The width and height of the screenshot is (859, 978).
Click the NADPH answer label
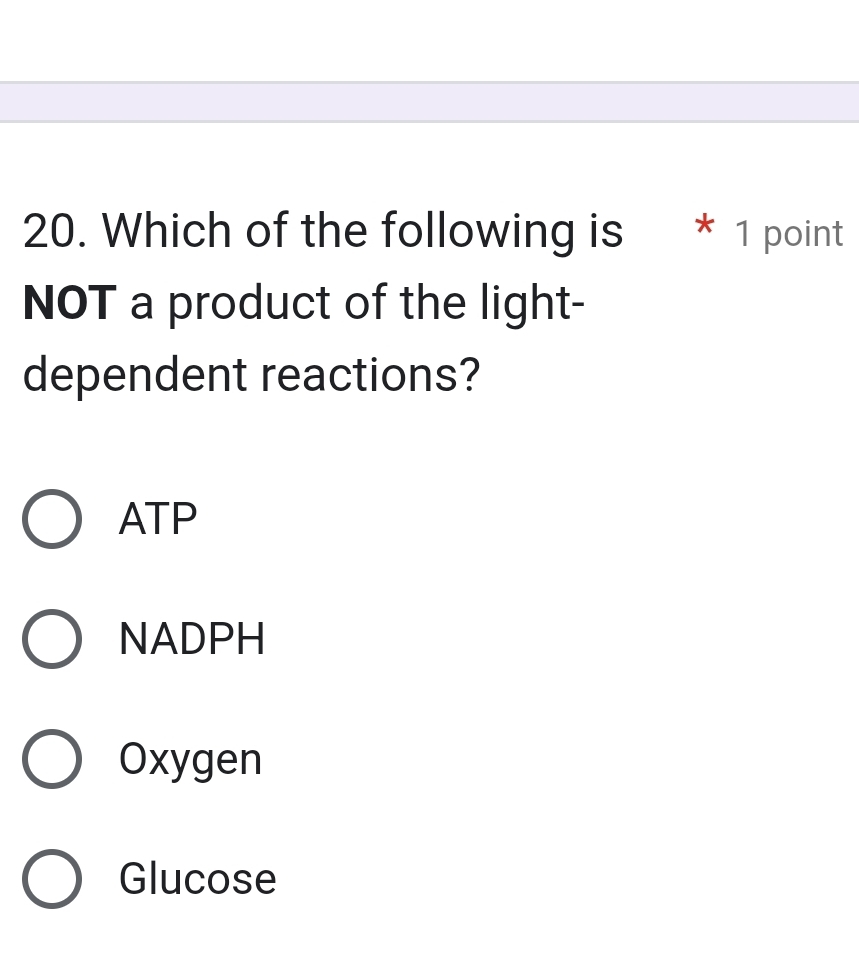(191, 638)
